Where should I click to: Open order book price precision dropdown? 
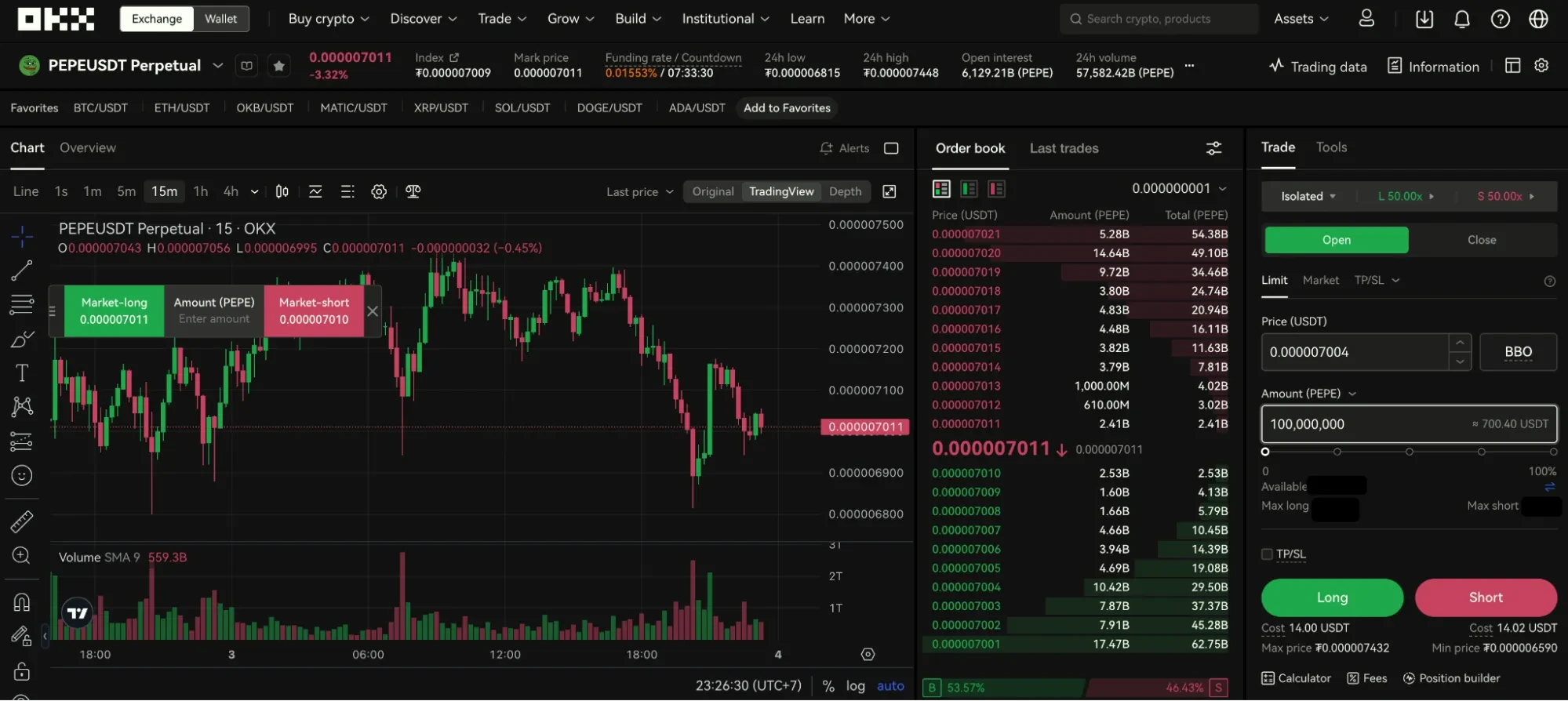(x=1179, y=189)
